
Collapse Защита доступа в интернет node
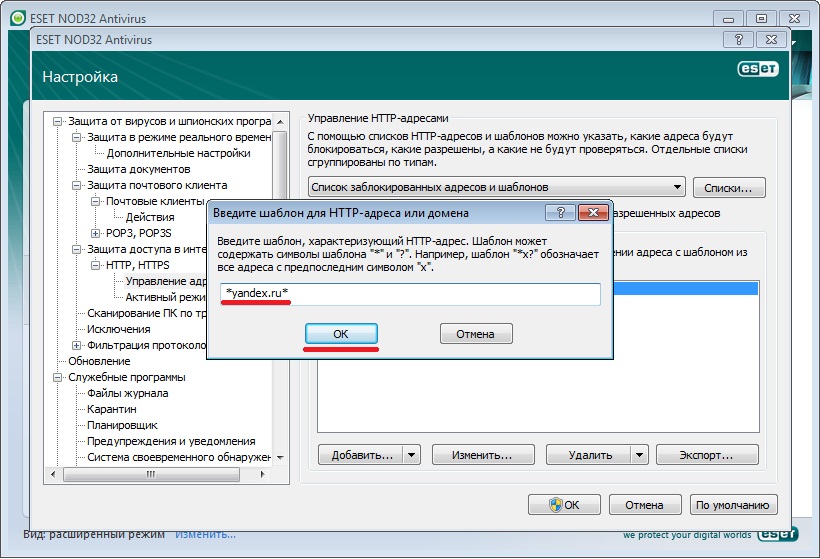tap(76, 249)
